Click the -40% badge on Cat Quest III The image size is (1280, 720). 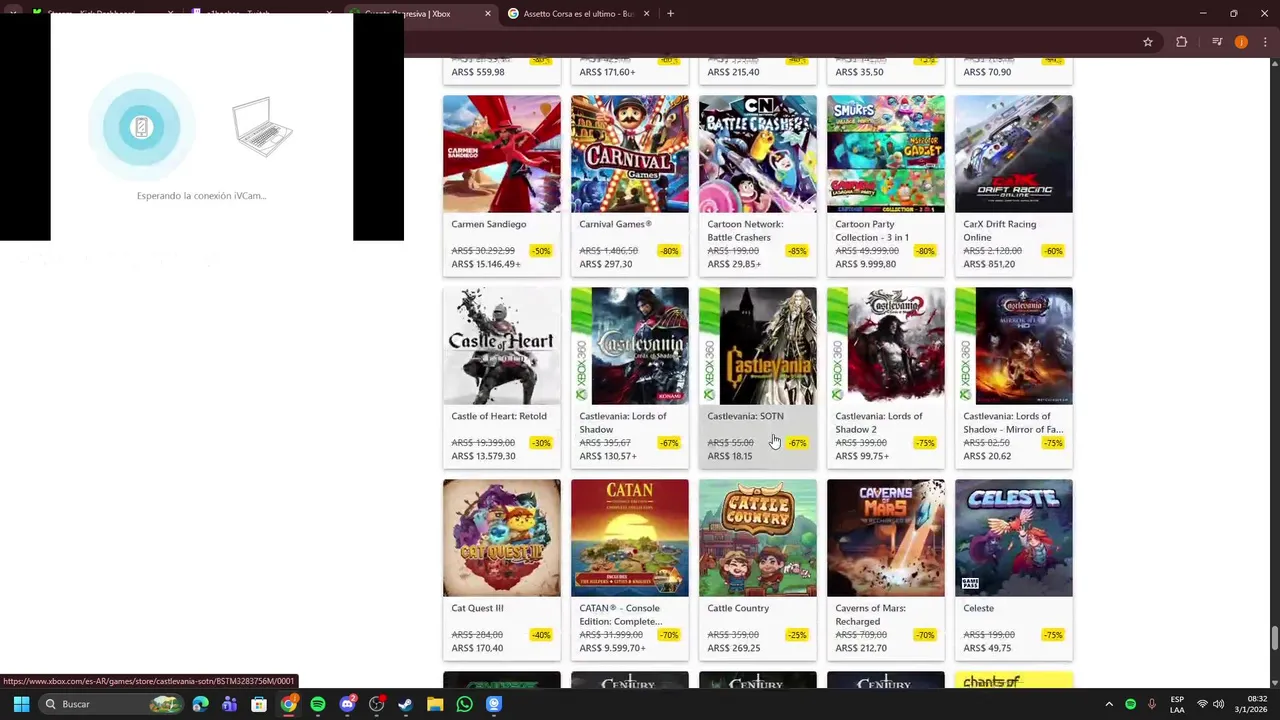point(542,635)
